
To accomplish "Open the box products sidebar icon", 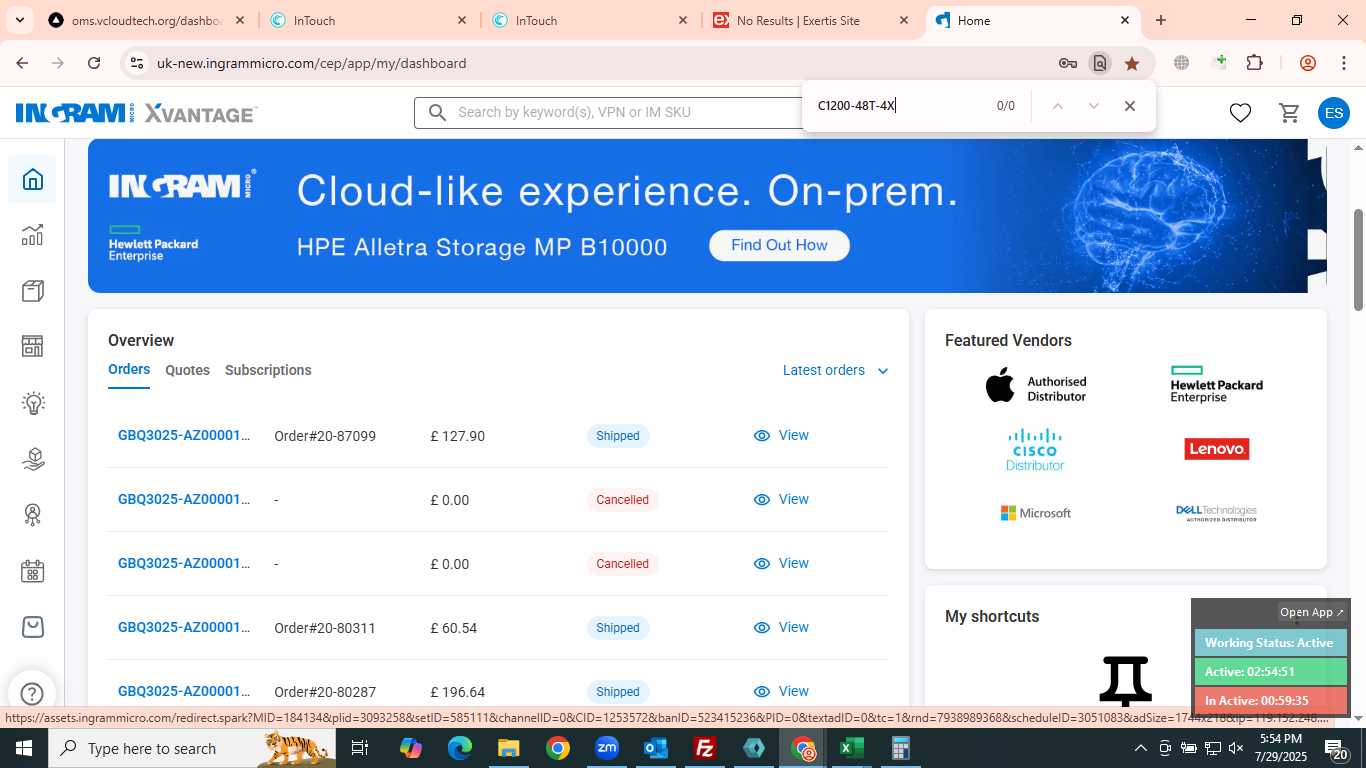I will (33, 291).
